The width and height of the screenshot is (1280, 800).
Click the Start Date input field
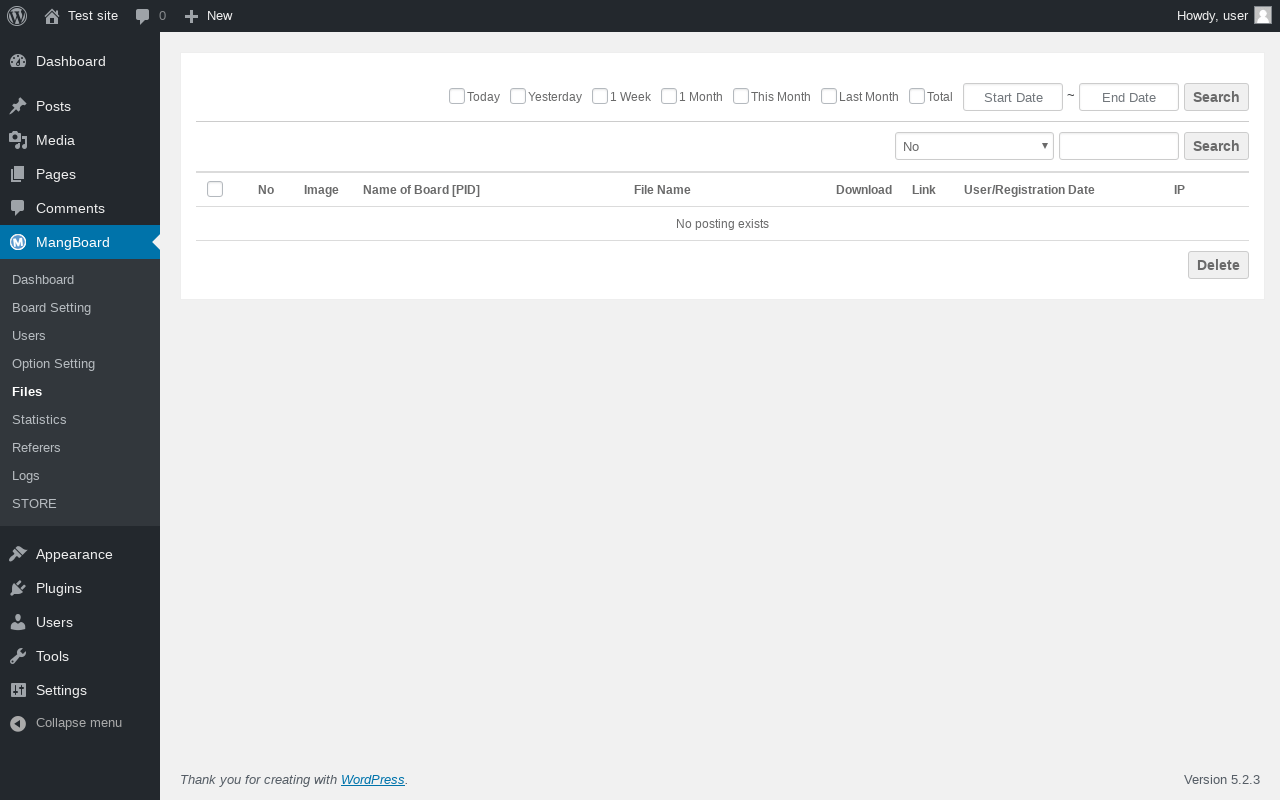point(1013,97)
